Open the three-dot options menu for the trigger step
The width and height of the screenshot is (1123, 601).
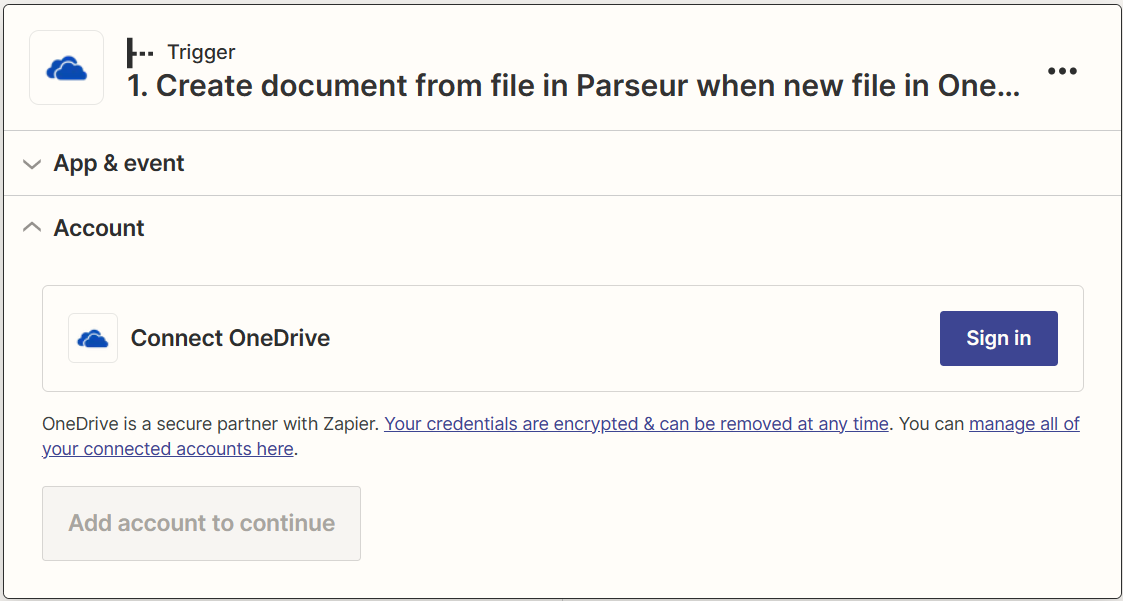[1063, 70]
